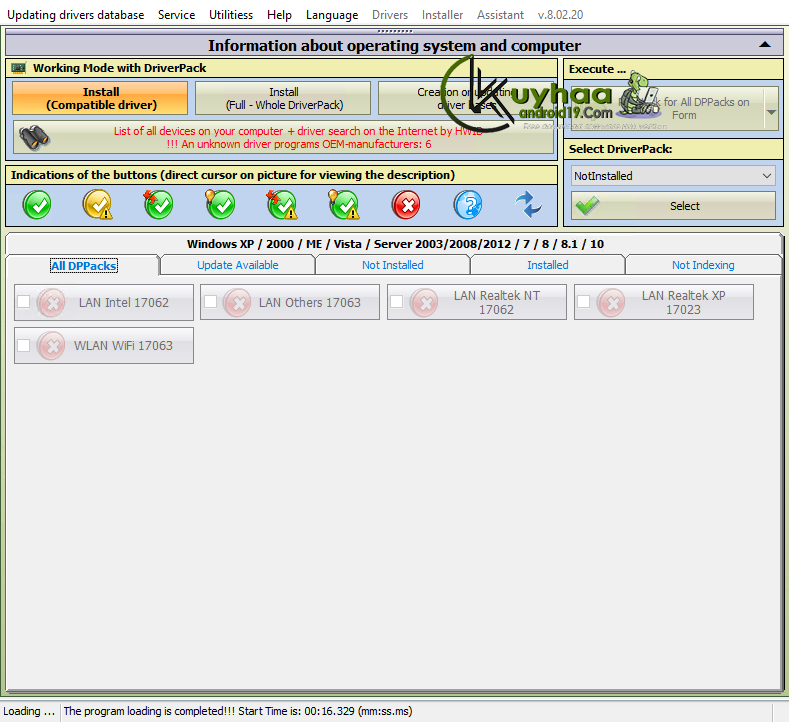Select the LAN Realtek XP 17023 driver pack
This screenshot has height=722, width=789.
664,302
